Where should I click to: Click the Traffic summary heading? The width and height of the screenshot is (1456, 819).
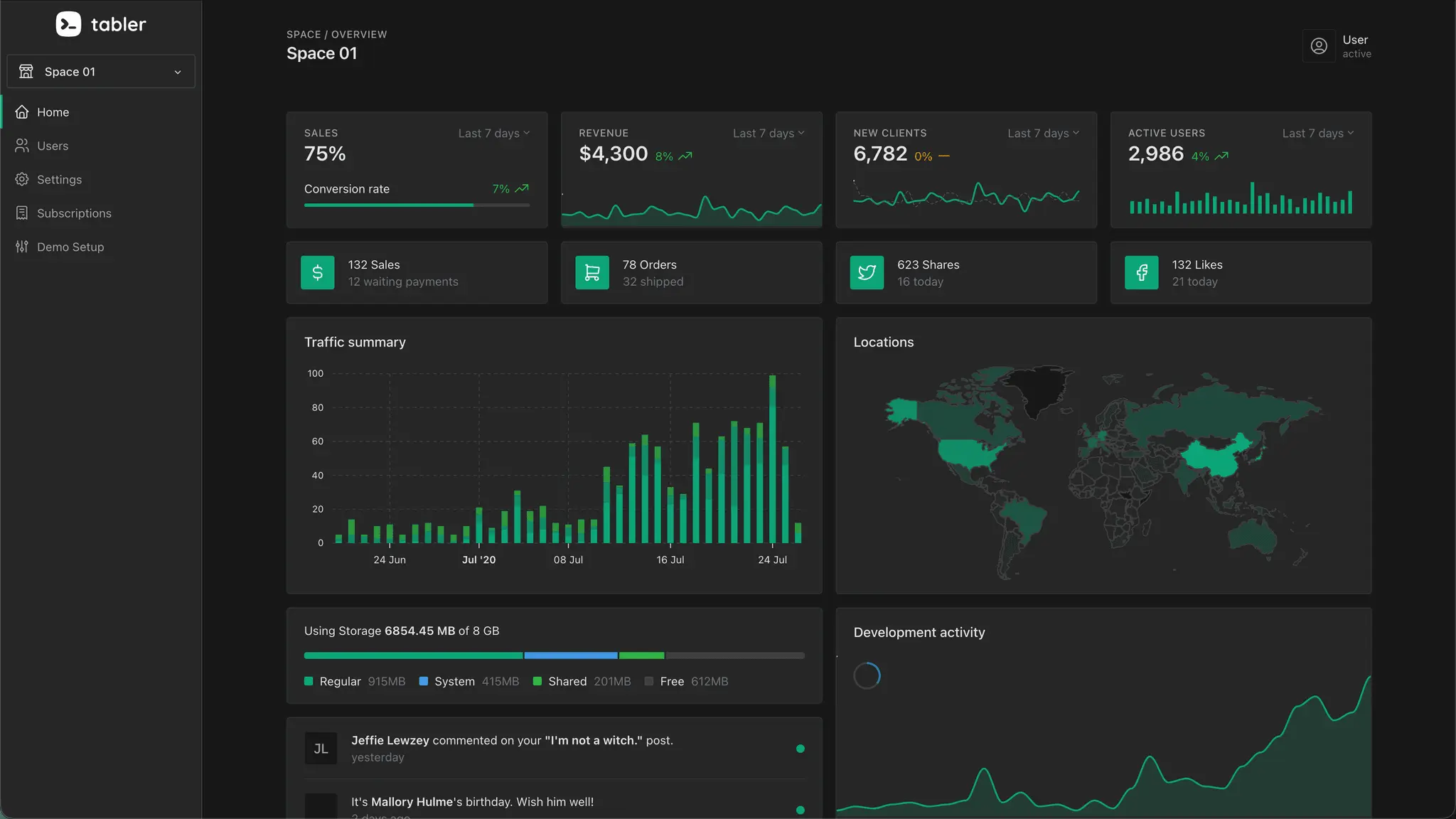point(355,342)
